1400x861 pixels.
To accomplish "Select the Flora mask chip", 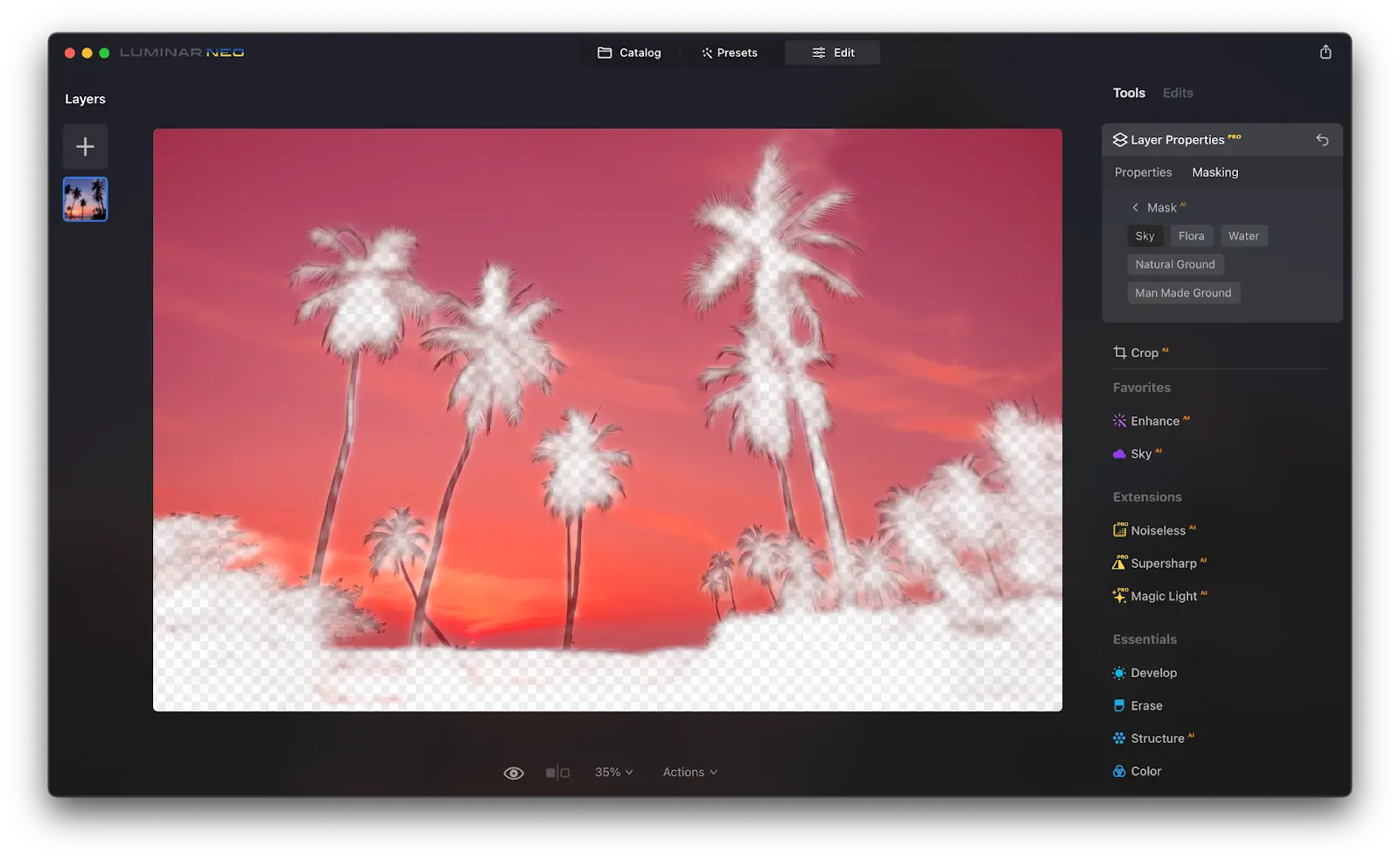I will point(1191,236).
